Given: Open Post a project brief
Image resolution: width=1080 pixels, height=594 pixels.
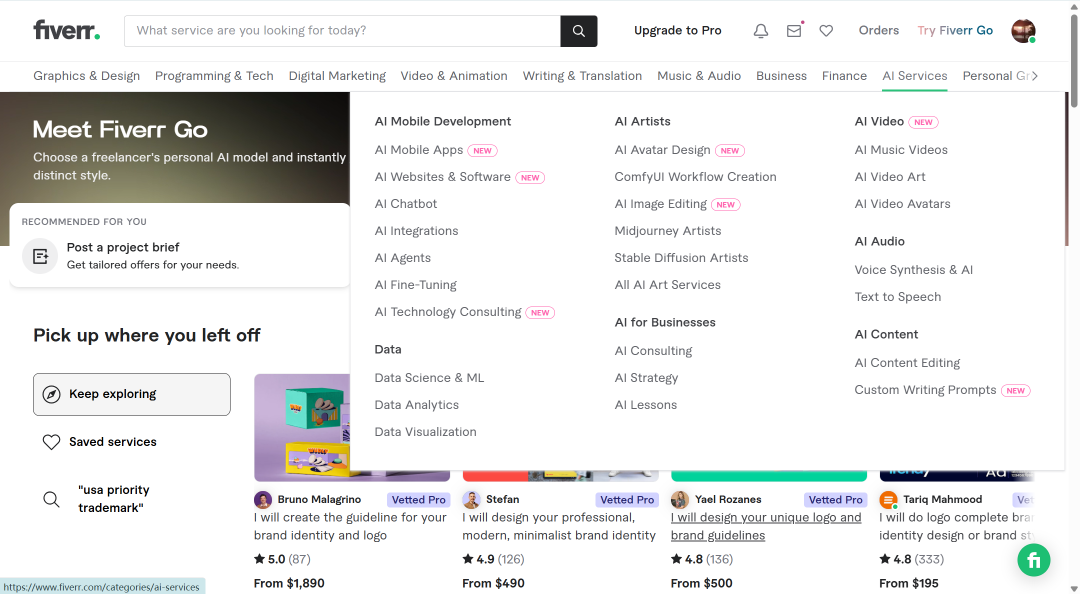Looking at the screenshot, I should click(123, 247).
